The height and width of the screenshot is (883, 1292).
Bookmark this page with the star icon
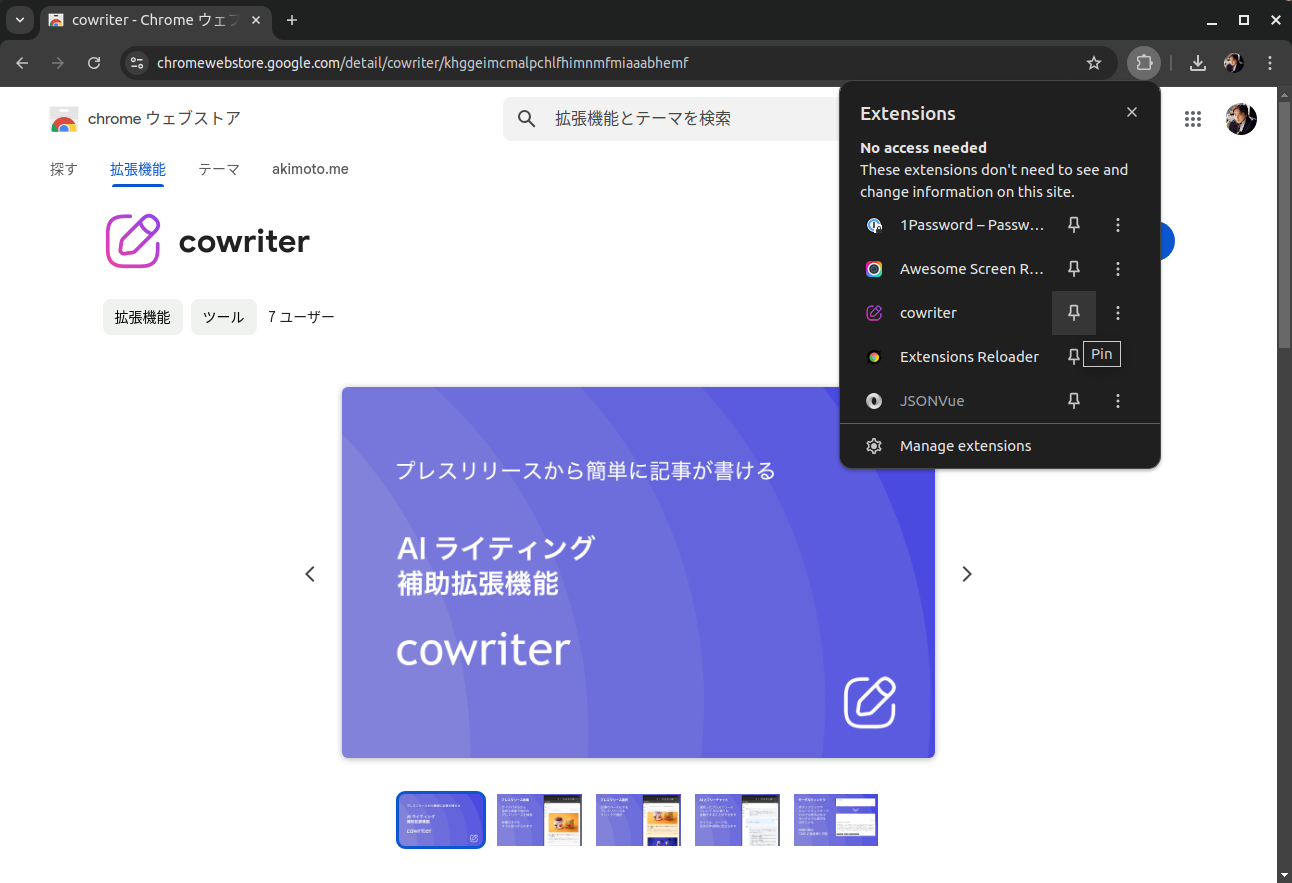point(1094,63)
